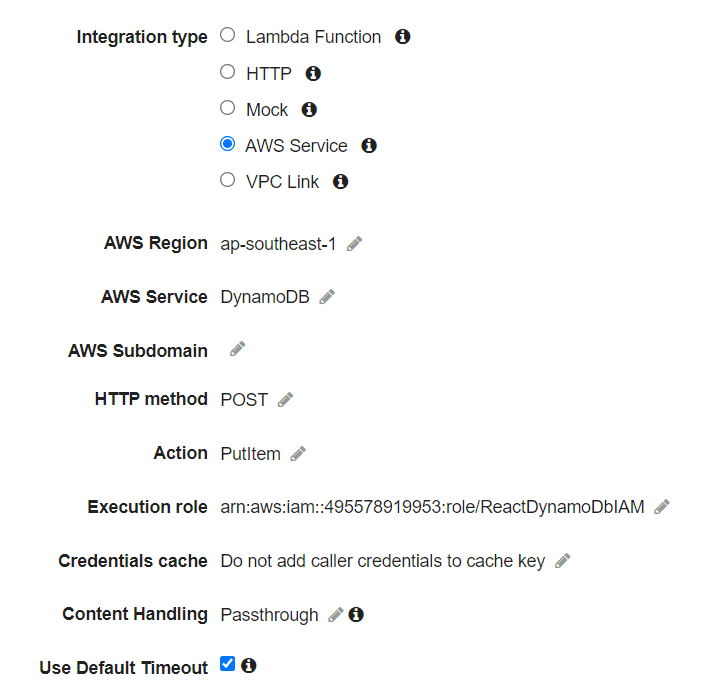Screen dimensions: 708x699
Task: Click info icon next to Default Timeout checkbox
Action: coord(248,665)
